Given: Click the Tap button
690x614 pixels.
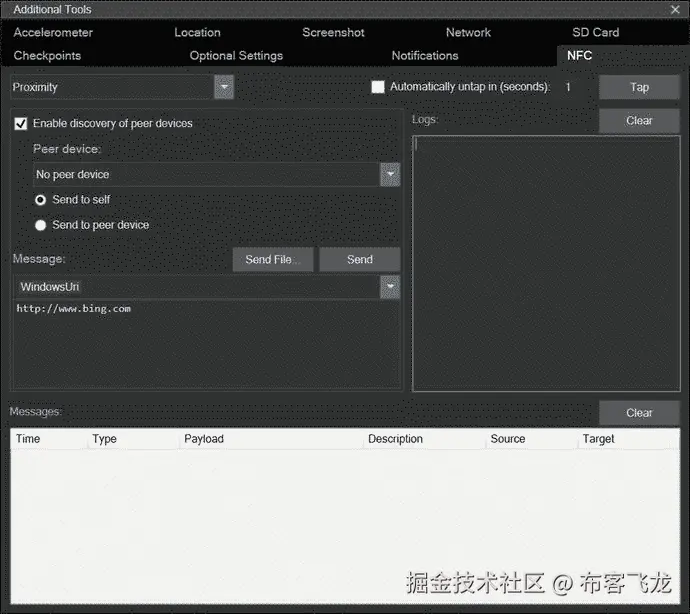Looking at the screenshot, I should (639, 87).
